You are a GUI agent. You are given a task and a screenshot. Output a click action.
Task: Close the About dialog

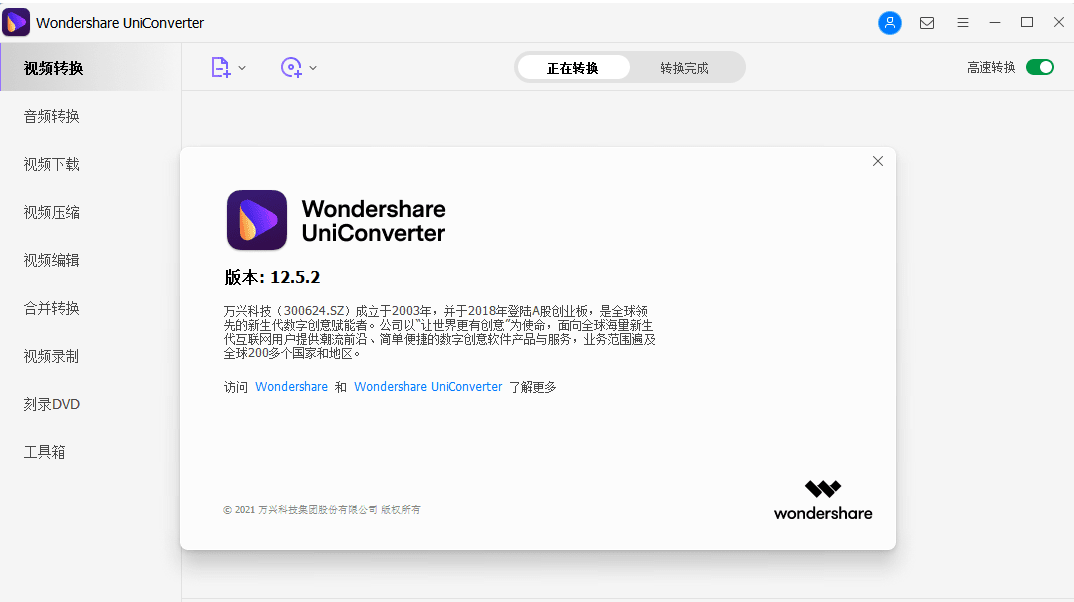pos(877,161)
